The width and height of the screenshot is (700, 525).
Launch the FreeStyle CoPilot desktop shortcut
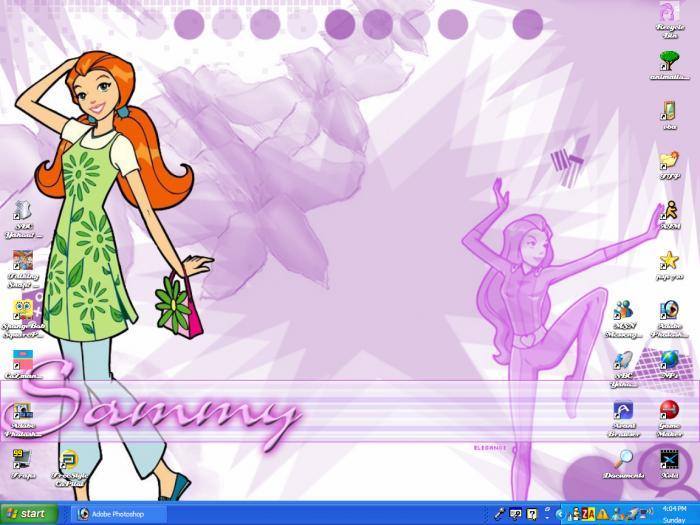(69, 460)
